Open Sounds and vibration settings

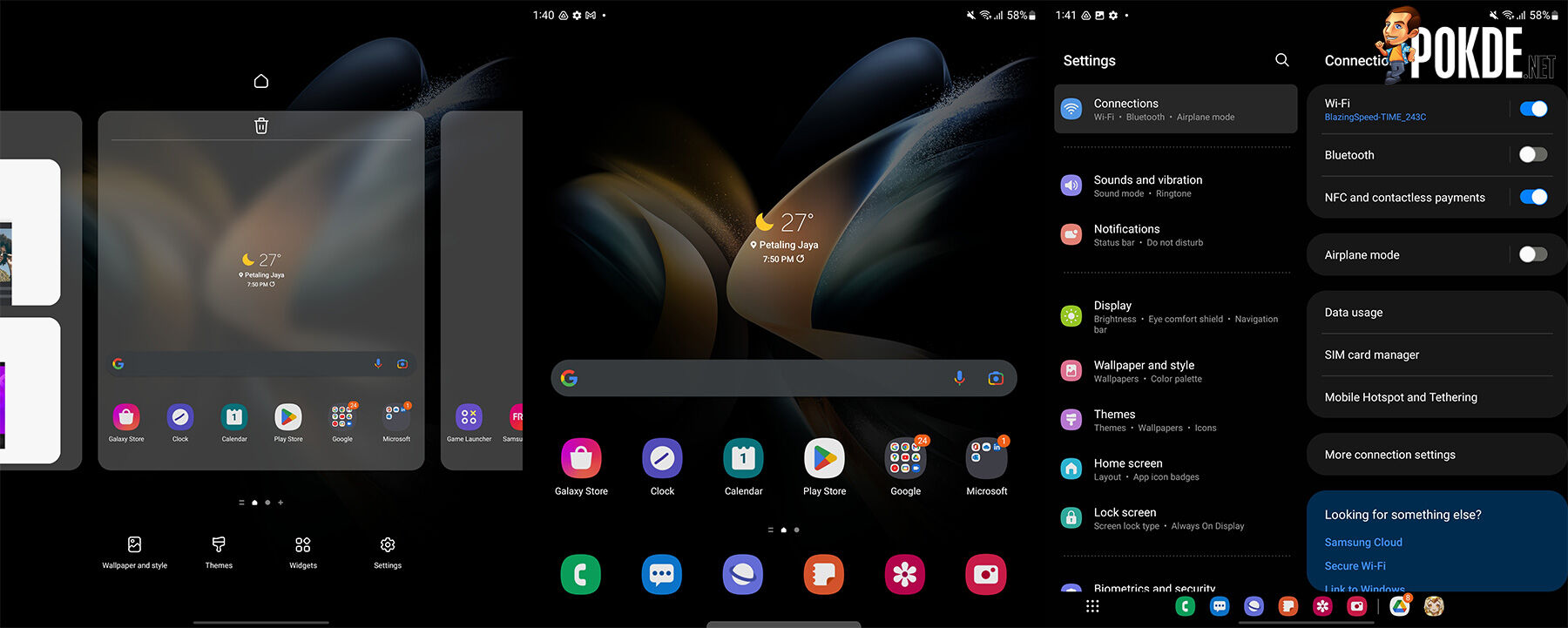click(1176, 186)
